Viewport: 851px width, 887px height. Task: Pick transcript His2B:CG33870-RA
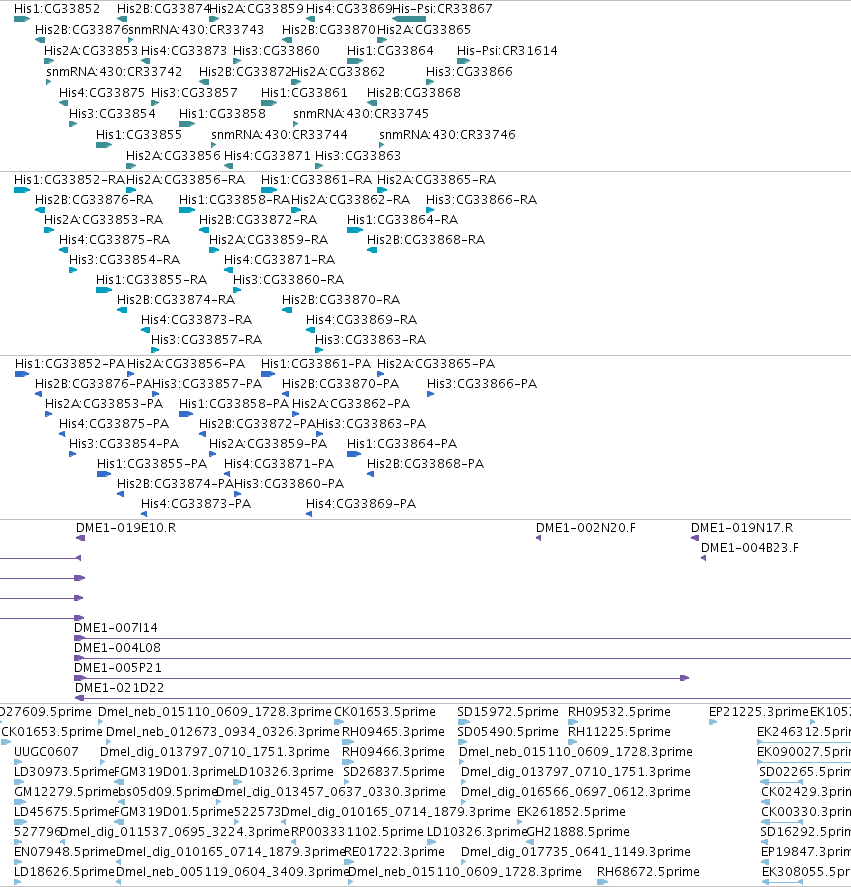coord(341,300)
